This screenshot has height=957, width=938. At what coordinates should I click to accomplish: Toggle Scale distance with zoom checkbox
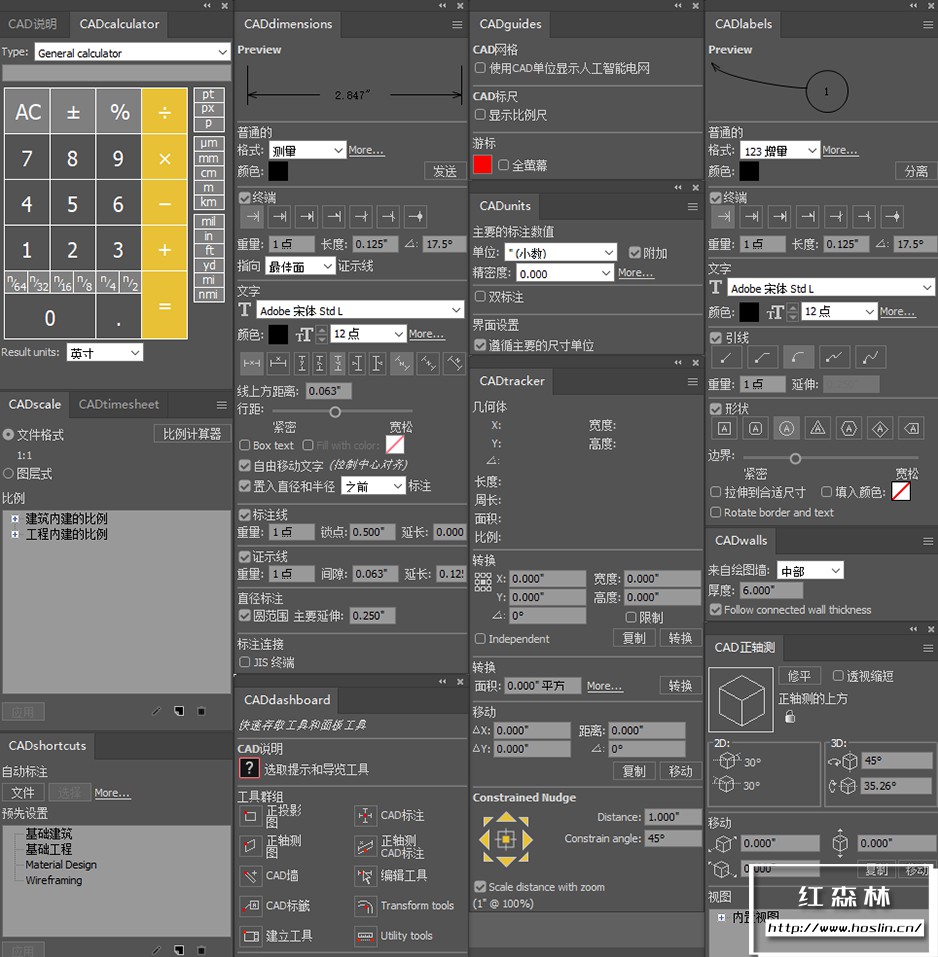point(480,887)
